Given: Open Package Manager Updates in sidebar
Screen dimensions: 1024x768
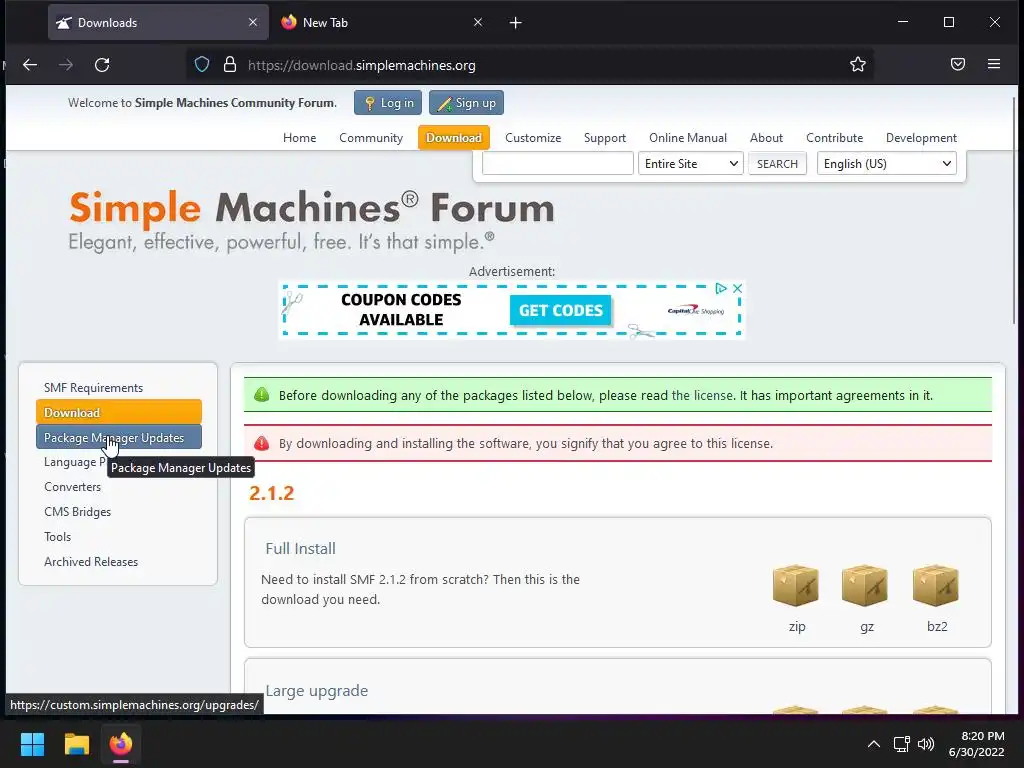Looking at the screenshot, I should pos(119,438).
